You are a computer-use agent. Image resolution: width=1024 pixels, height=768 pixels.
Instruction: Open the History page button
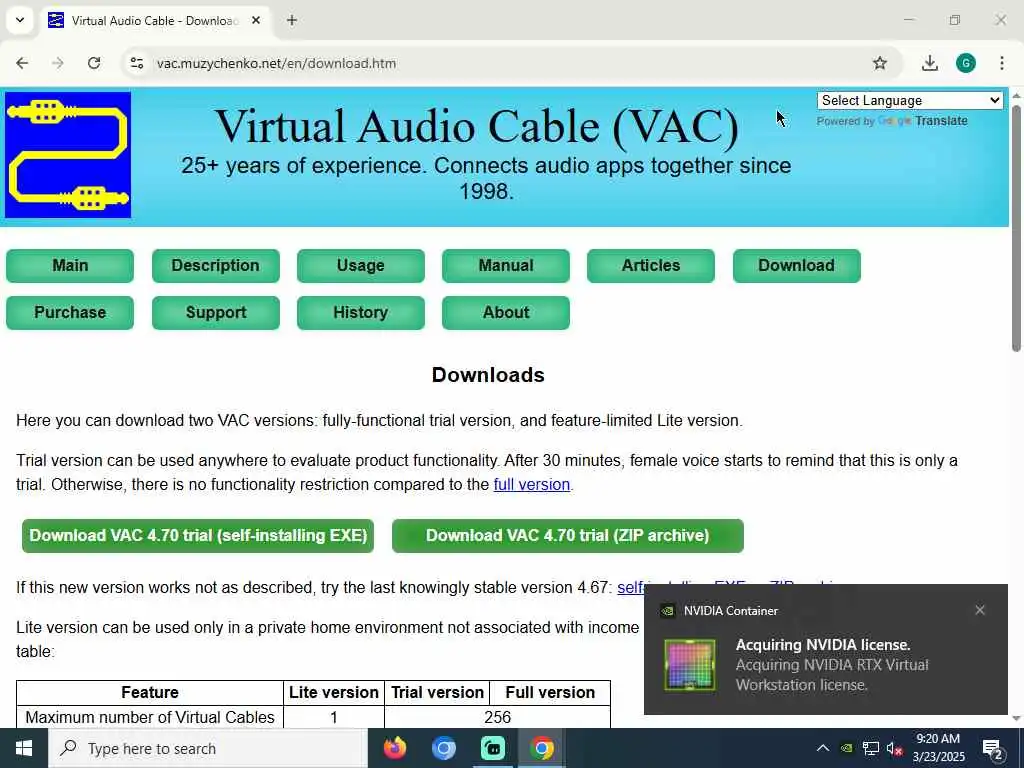pos(360,313)
